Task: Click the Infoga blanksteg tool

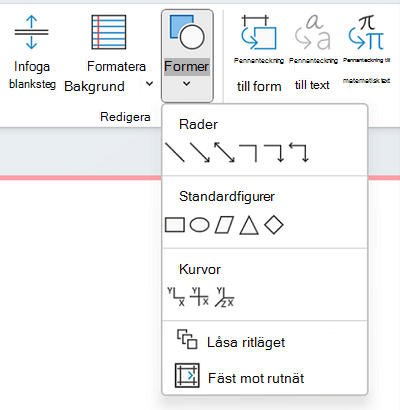Action: (32, 52)
